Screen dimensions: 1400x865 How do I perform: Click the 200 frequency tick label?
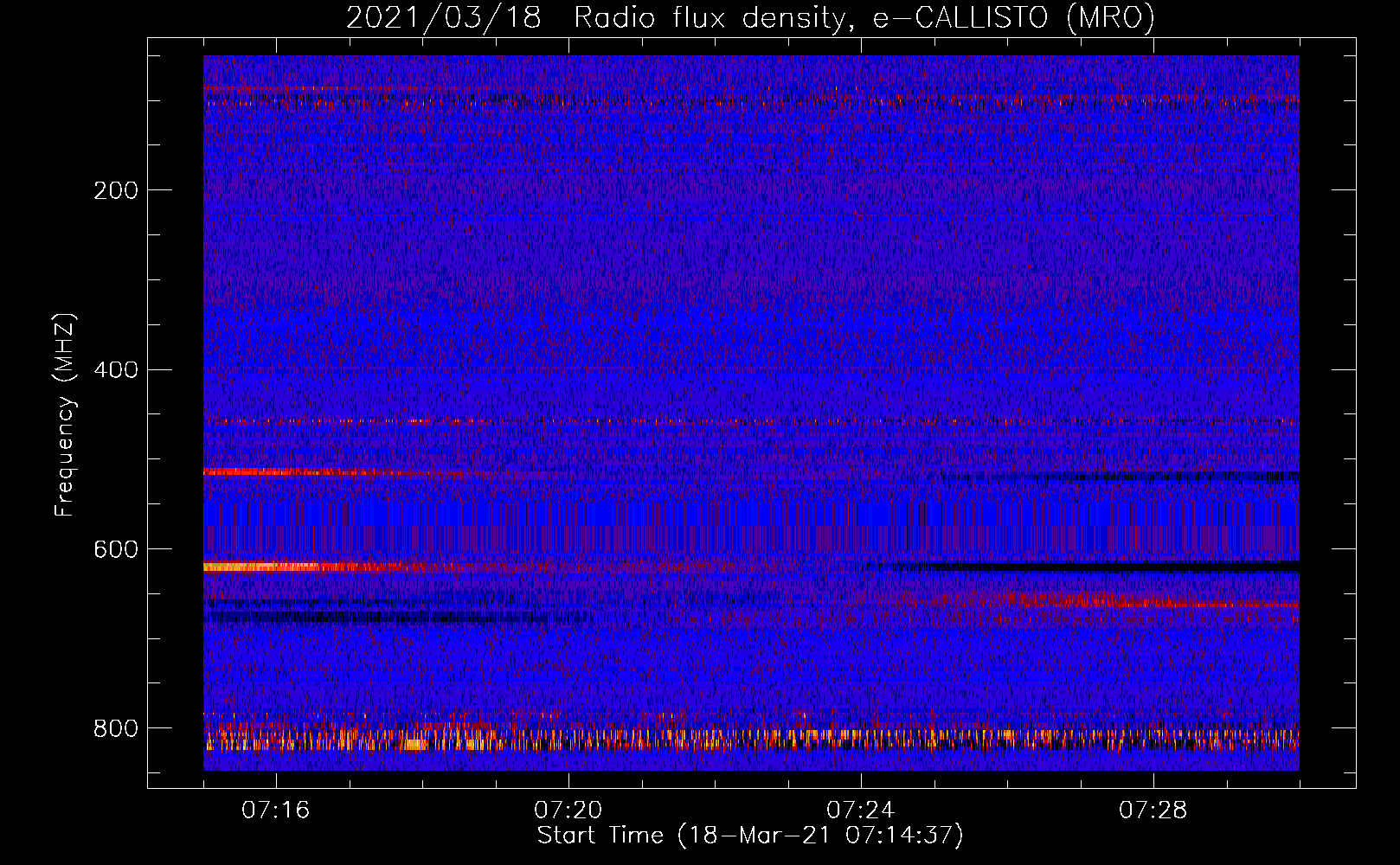(x=116, y=190)
